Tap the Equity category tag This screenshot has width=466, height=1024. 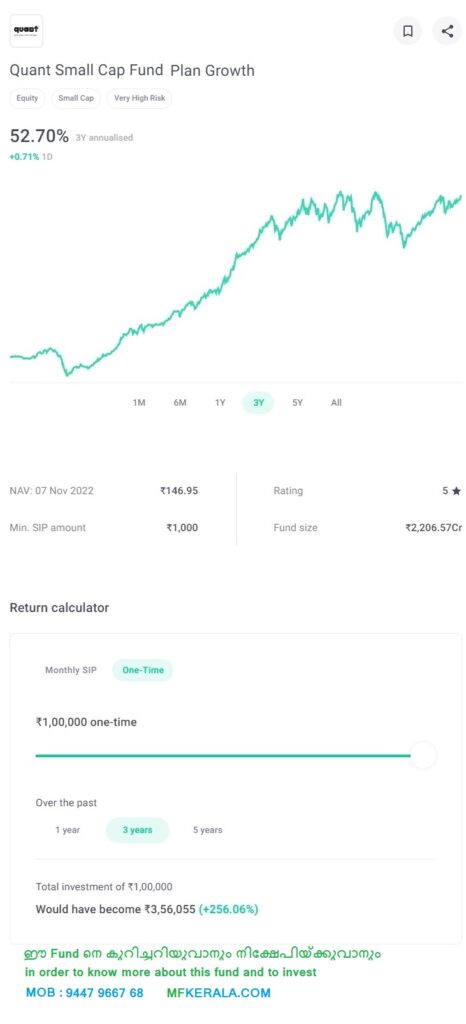27,99
